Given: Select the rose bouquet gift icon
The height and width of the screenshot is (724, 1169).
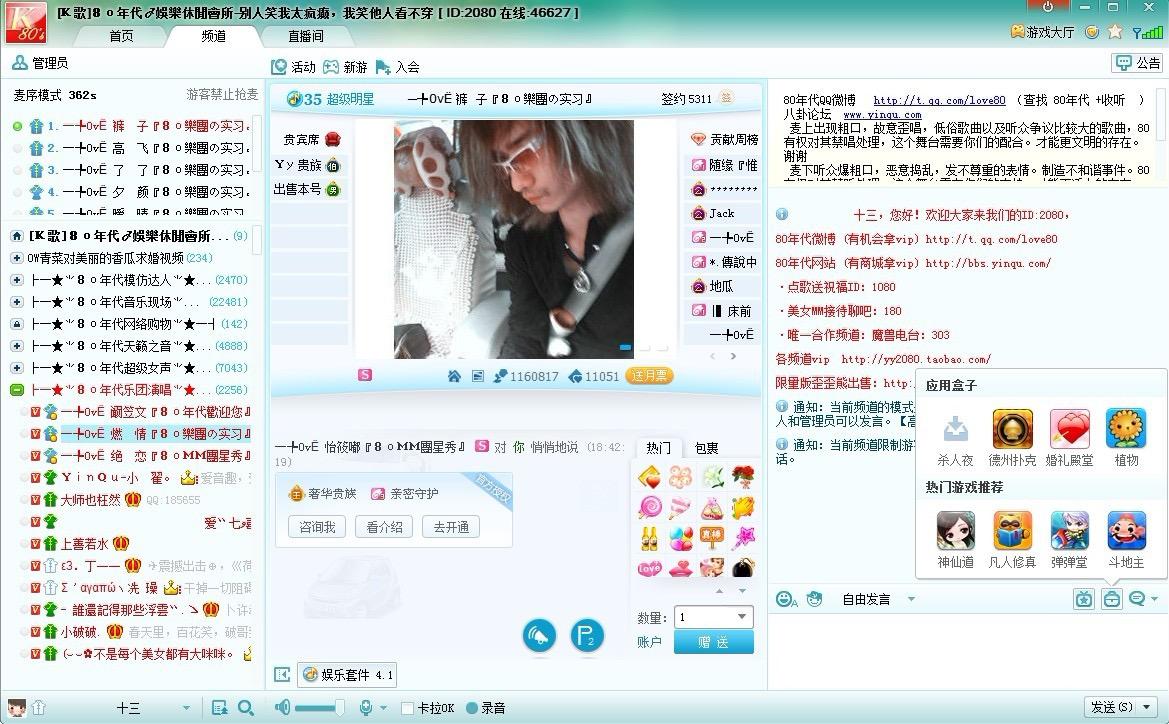Looking at the screenshot, I should tap(742, 477).
